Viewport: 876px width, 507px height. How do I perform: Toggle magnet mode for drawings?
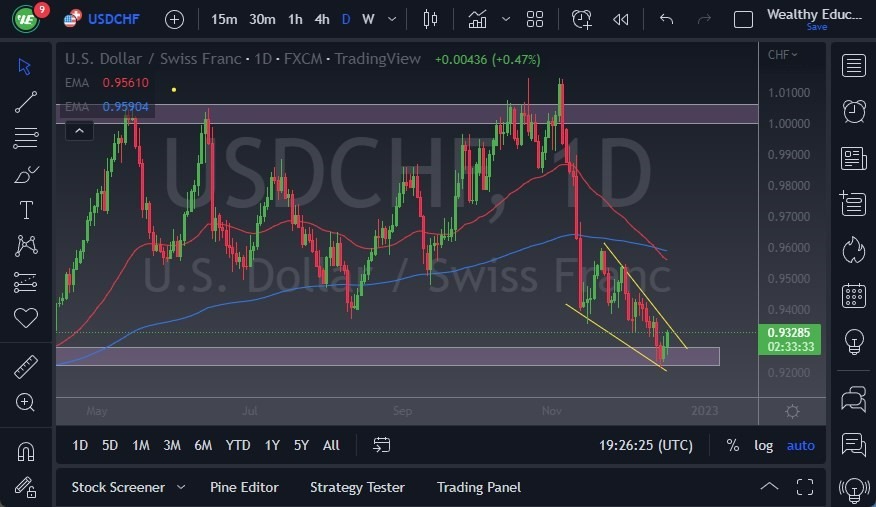[26, 451]
